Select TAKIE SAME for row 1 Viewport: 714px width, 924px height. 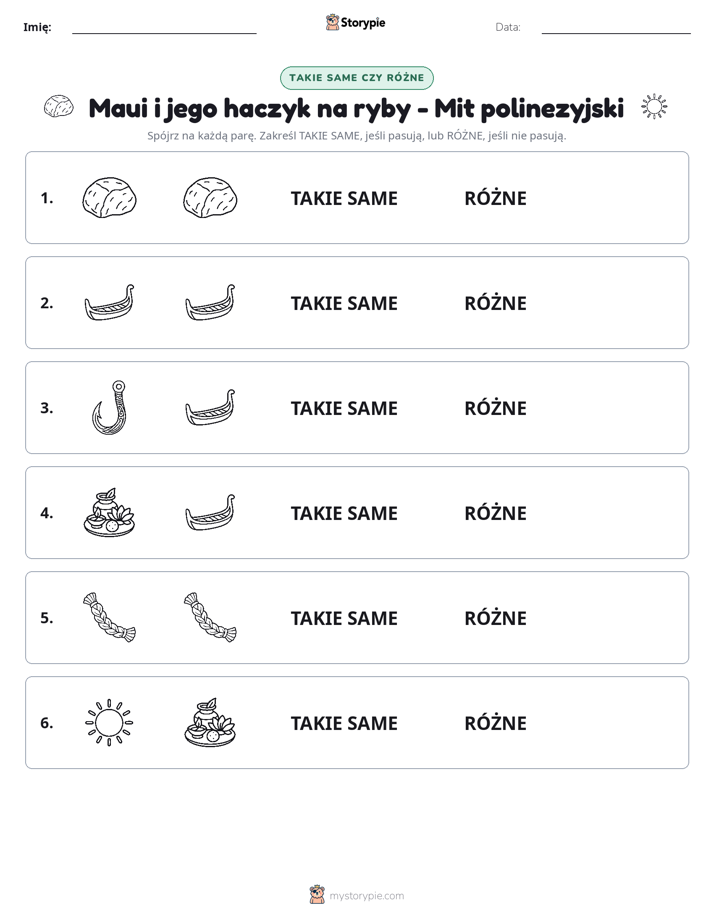click(x=344, y=199)
